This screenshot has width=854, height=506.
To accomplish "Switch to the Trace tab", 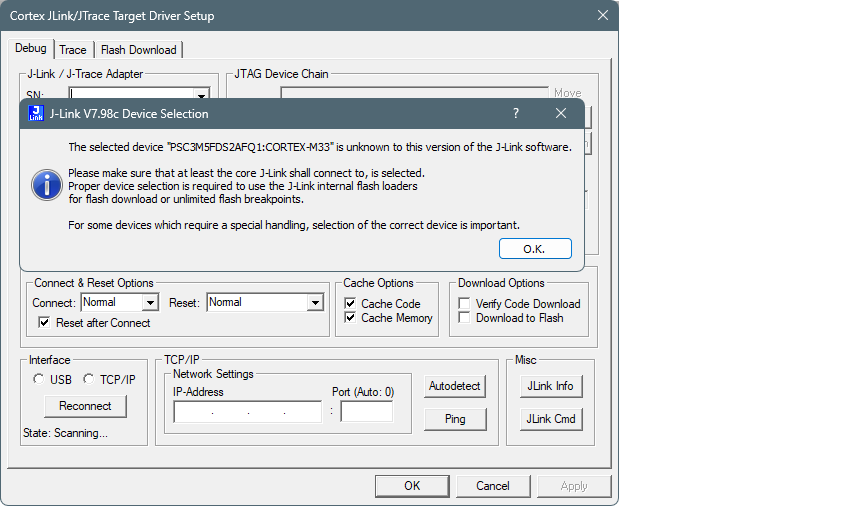I will (73, 50).
